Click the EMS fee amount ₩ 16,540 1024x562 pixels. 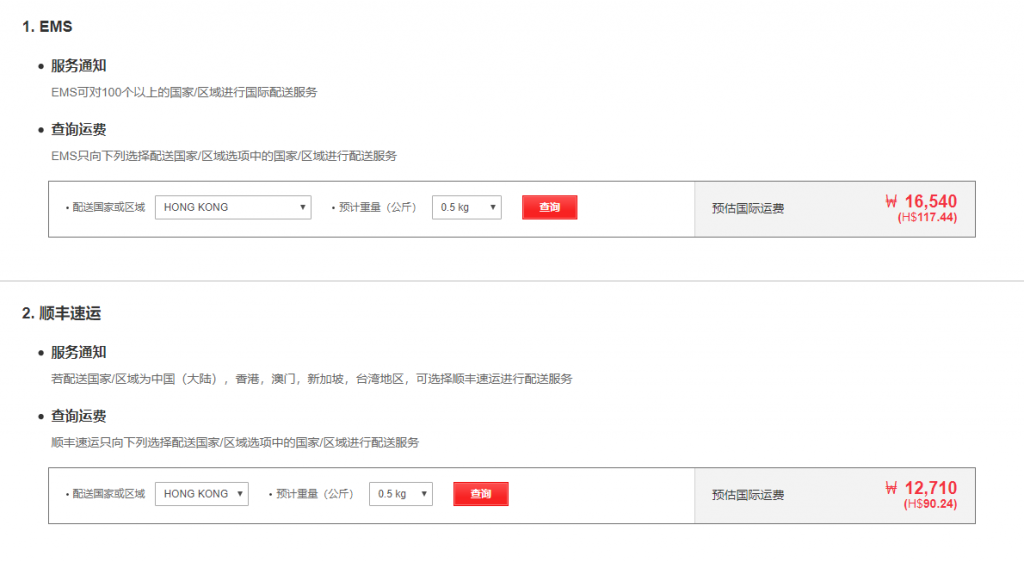pos(921,202)
